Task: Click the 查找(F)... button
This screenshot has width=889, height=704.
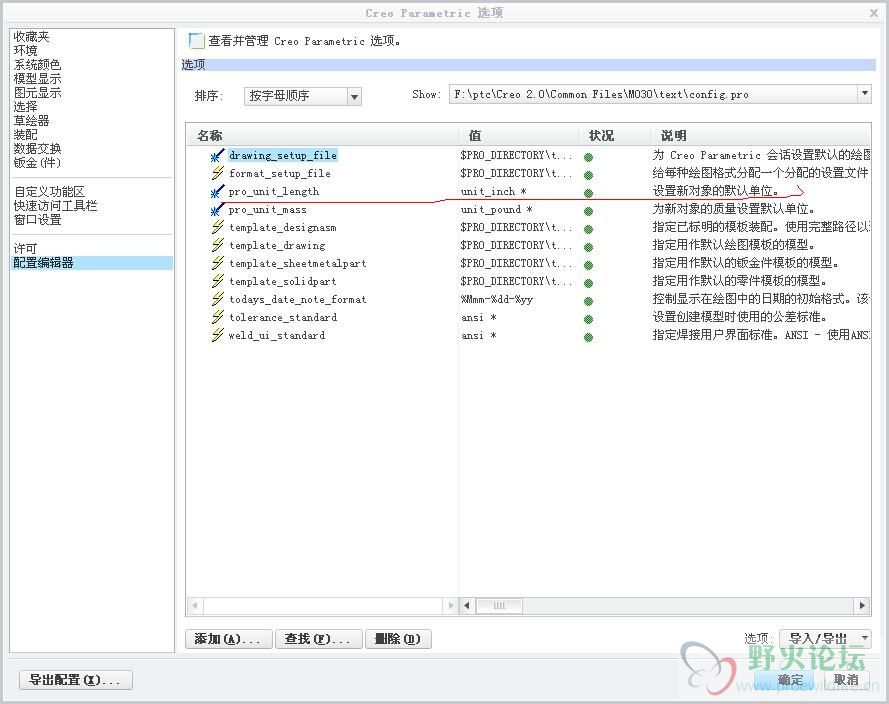Action: [x=319, y=639]
